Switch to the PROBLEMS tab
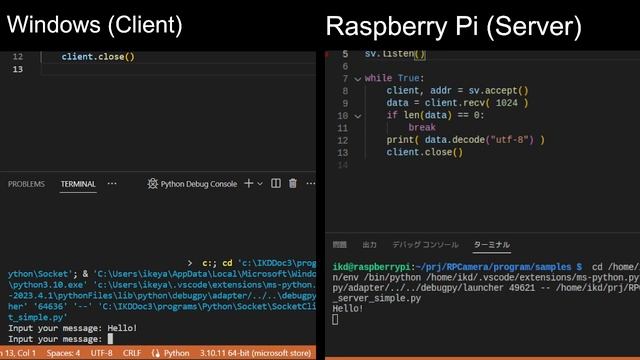The image size is (640, 360). (27, 184)
